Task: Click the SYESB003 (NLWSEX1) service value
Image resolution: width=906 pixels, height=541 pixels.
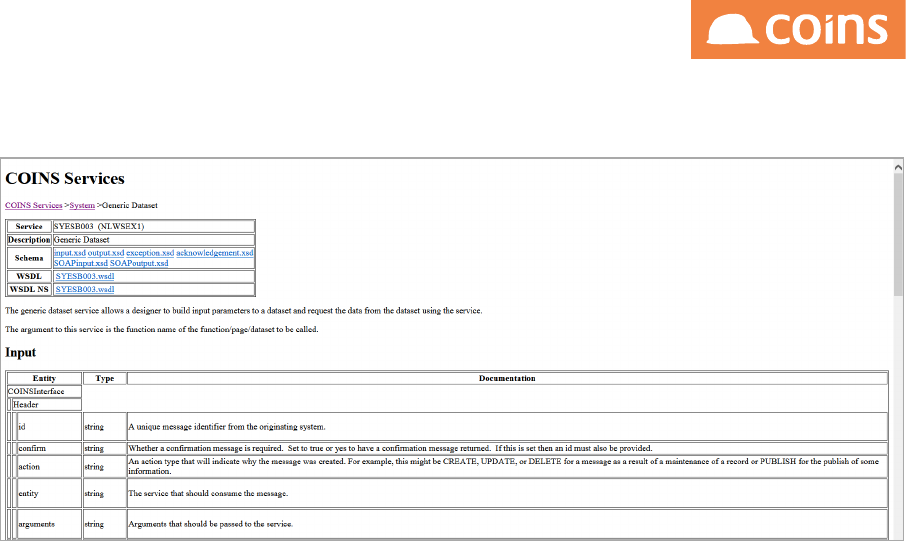Action: [154, 226]
